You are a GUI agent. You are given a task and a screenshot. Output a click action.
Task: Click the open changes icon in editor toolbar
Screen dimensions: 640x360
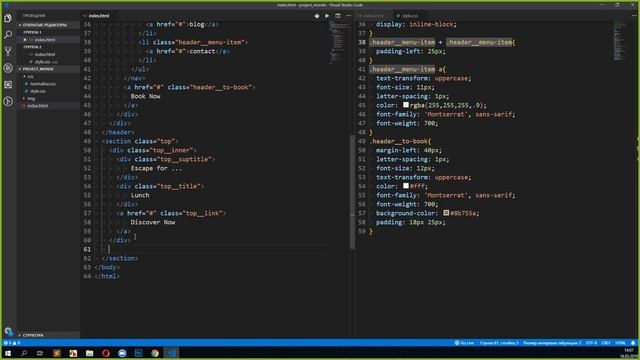[x=317, y=16]
